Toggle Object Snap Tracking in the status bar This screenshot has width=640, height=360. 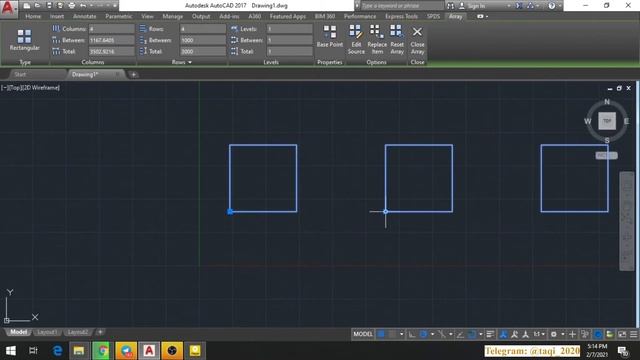tap(460, 334)
